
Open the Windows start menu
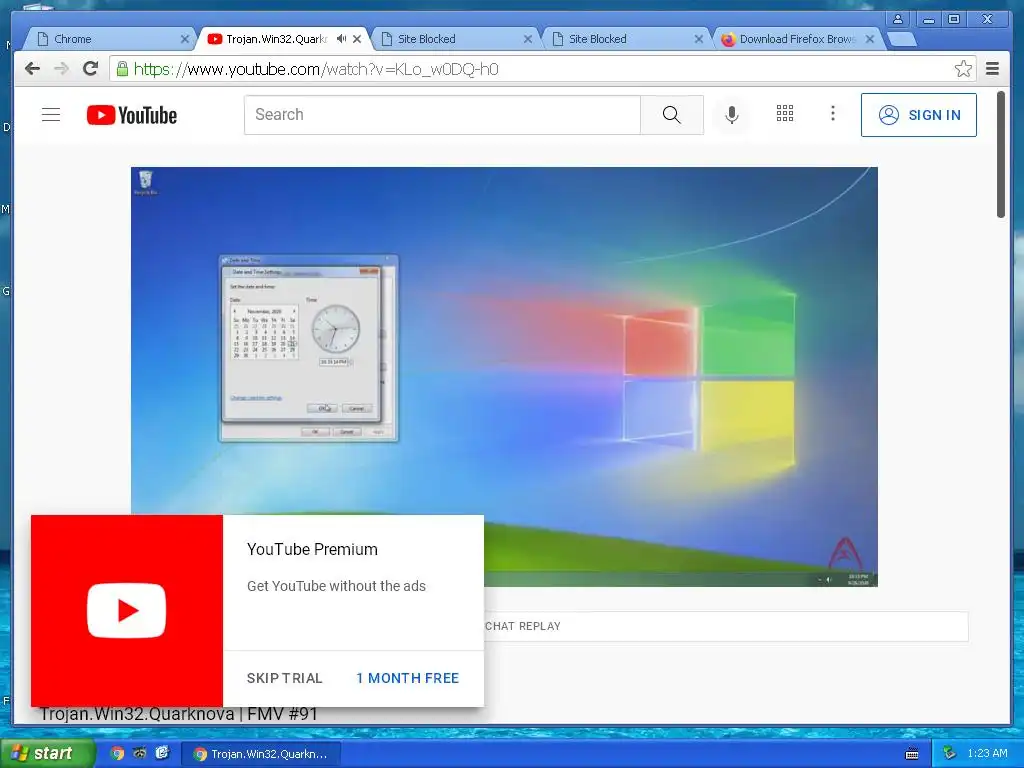click(46, 753)
